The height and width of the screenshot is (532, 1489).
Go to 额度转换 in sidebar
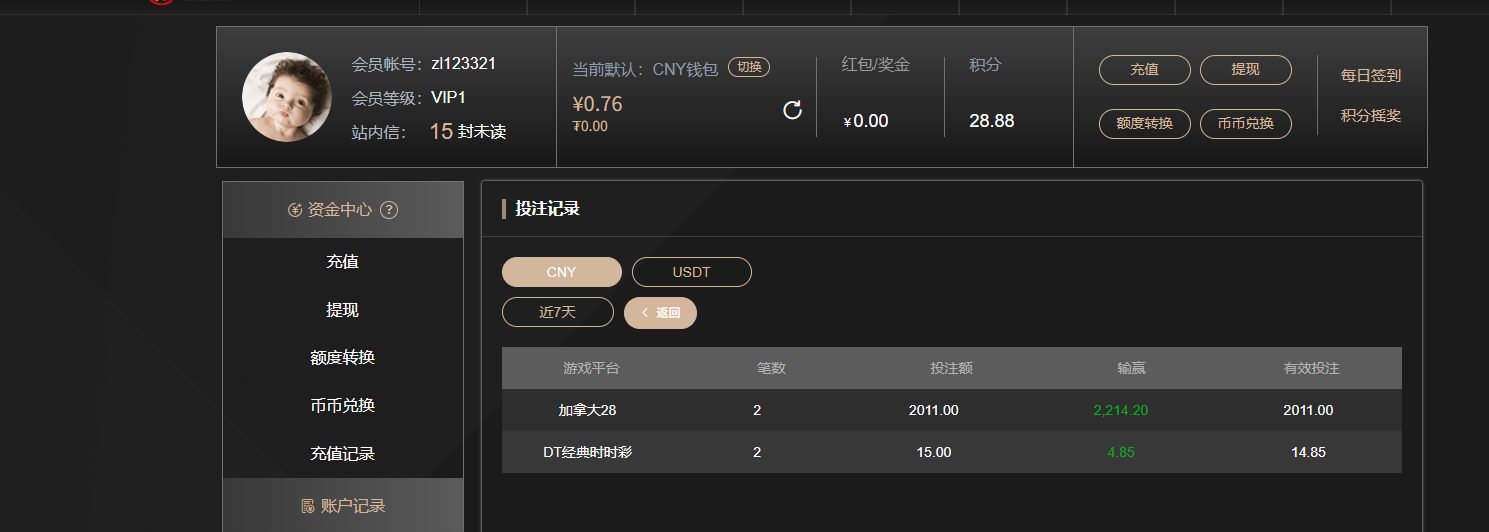pyautogui.click(x=343, y=358)
